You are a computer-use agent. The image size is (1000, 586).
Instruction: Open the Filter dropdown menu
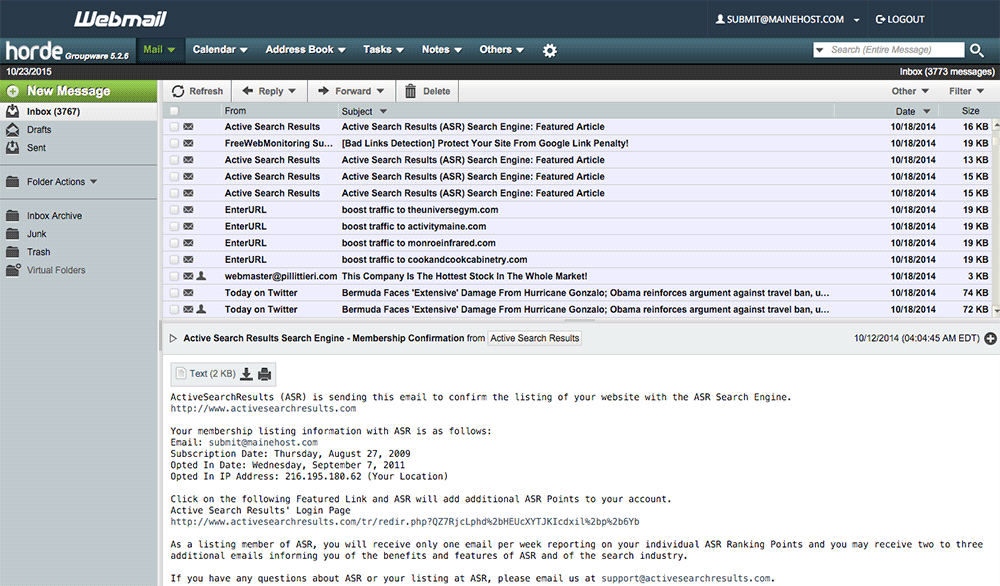[x=965, y=91]
